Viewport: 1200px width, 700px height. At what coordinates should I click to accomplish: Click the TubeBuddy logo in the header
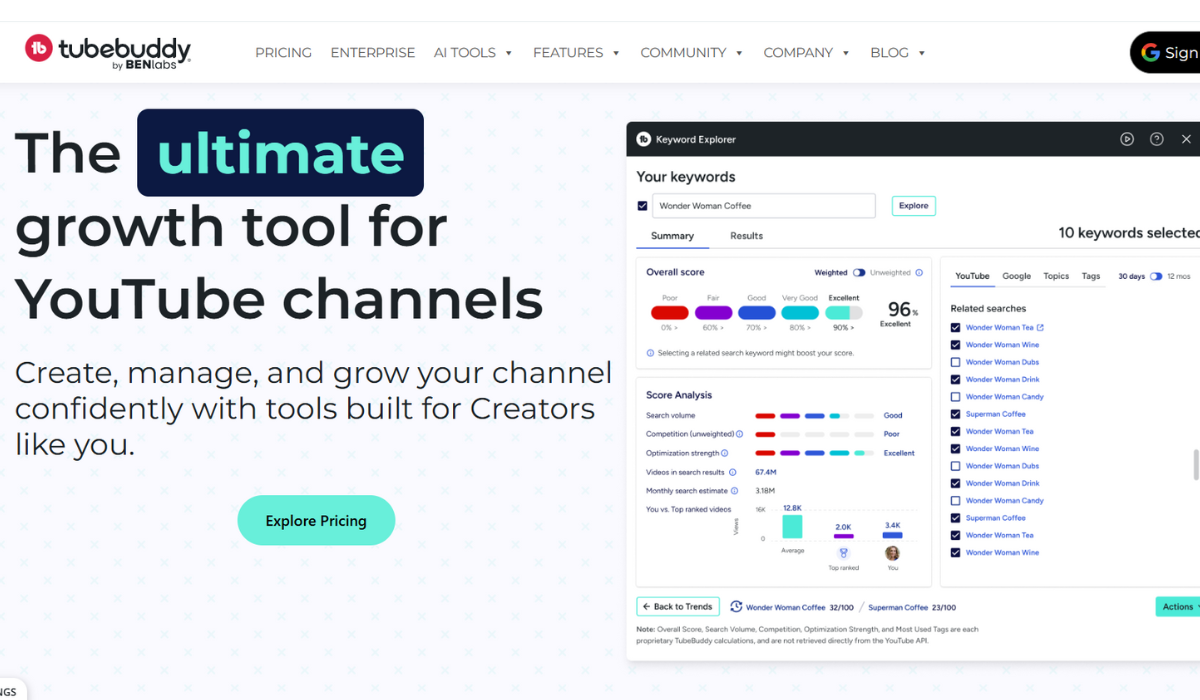[x=108, y=52]
